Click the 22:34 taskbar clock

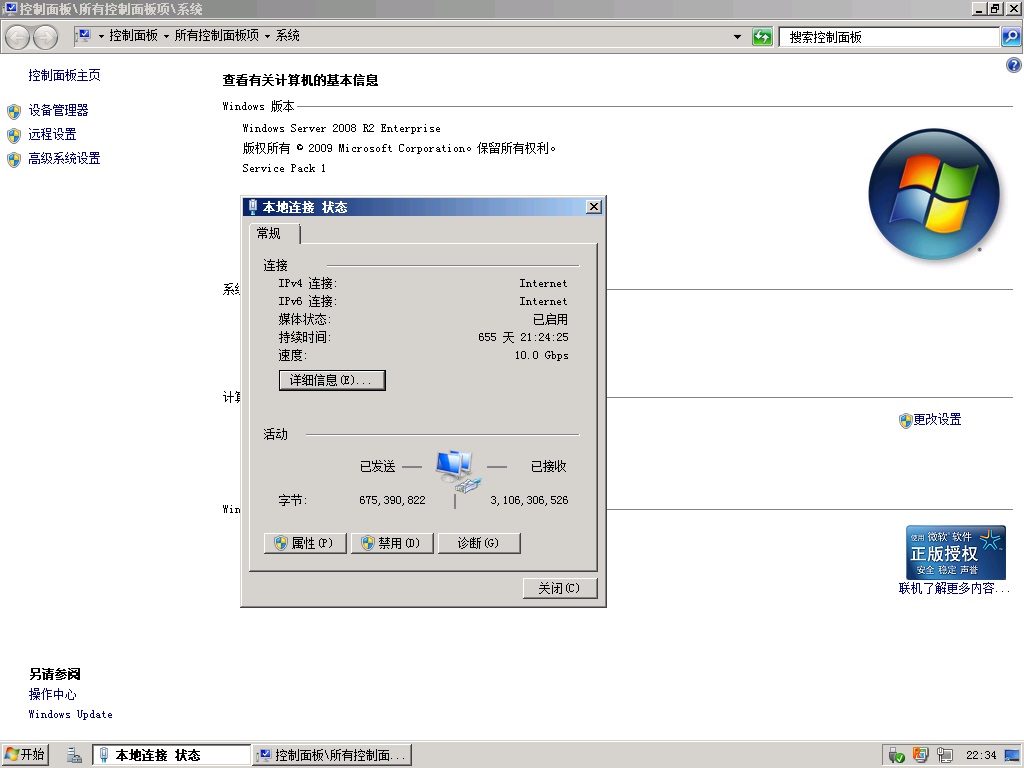[x=981, y=756]
